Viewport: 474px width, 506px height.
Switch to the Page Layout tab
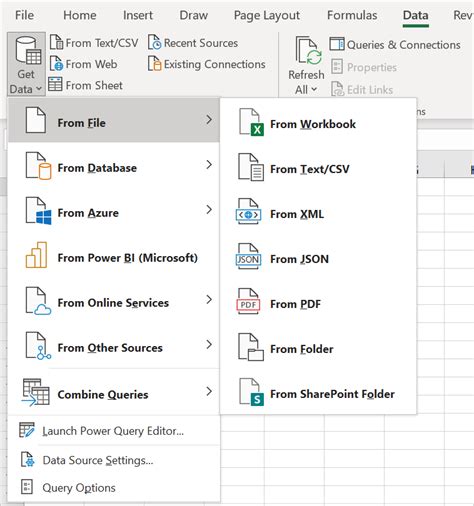tap(267, 15)
